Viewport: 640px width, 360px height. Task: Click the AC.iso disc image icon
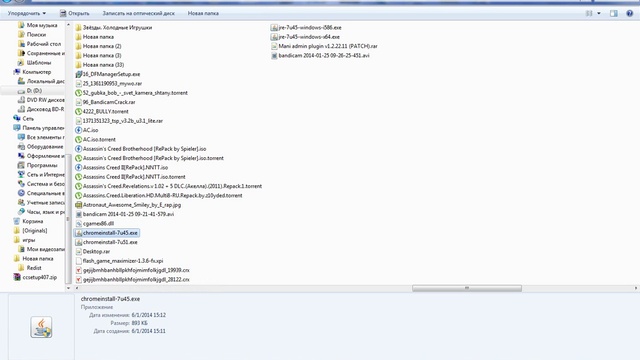[78, 130]
